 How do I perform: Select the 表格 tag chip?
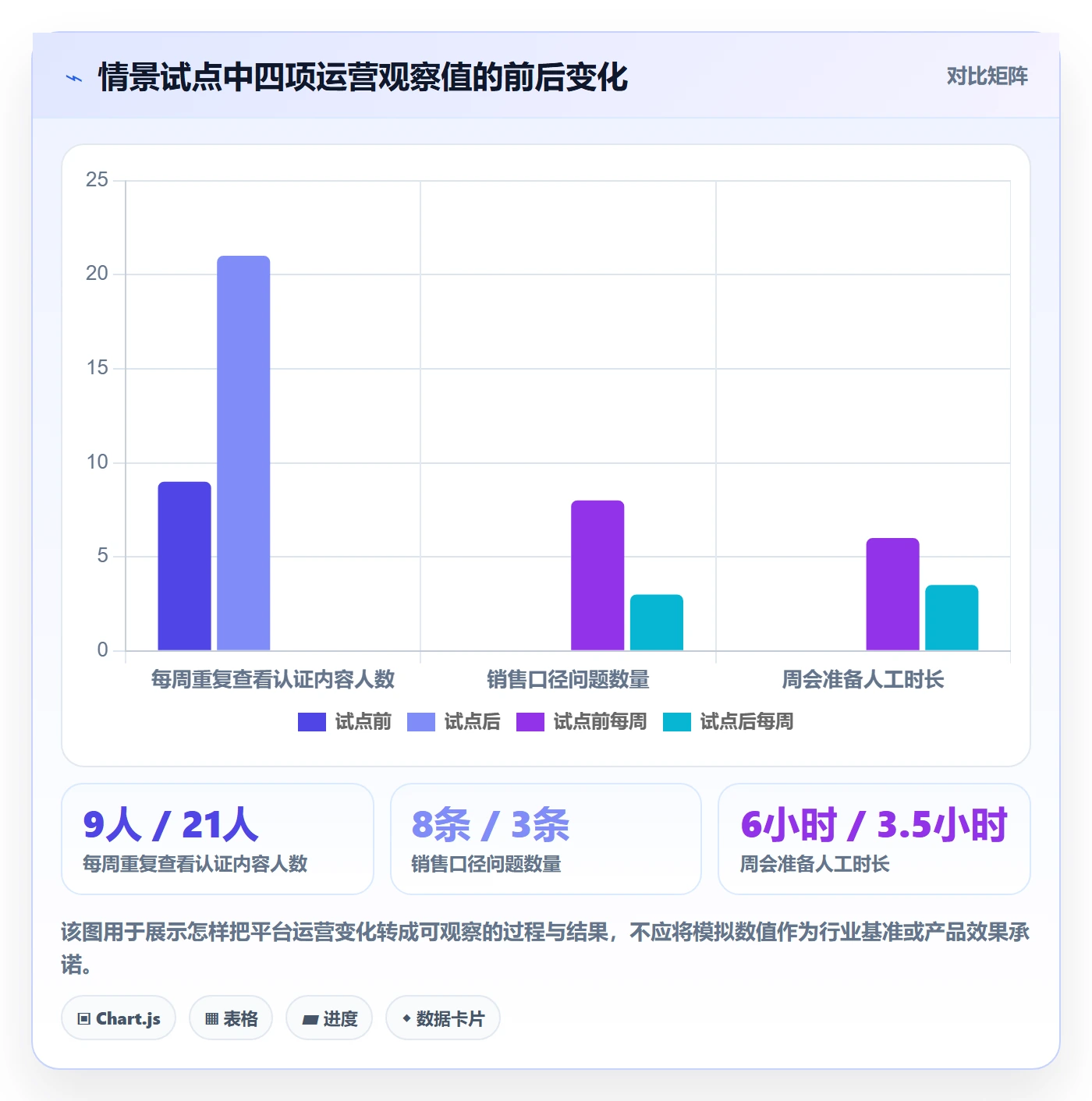click(x=231, y=1018)
